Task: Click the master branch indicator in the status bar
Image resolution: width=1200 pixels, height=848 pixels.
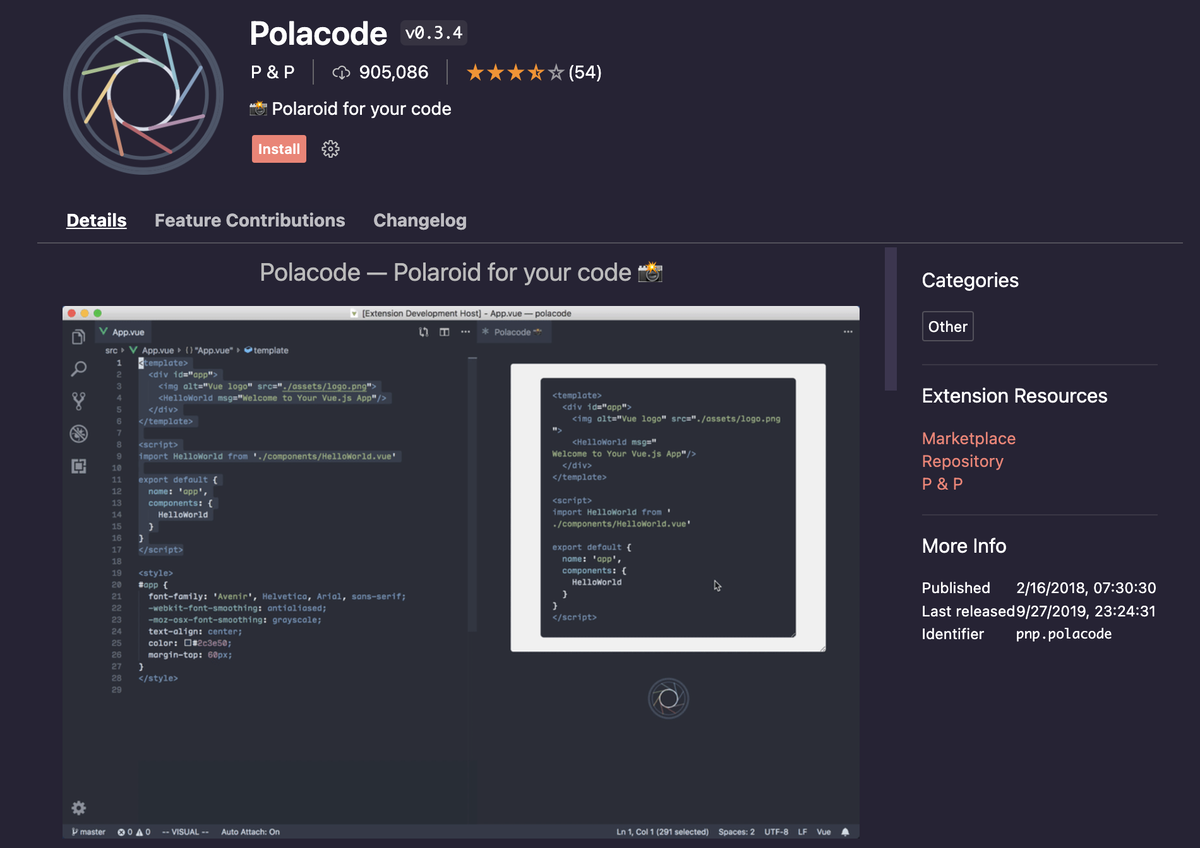Action: point(88,831)
